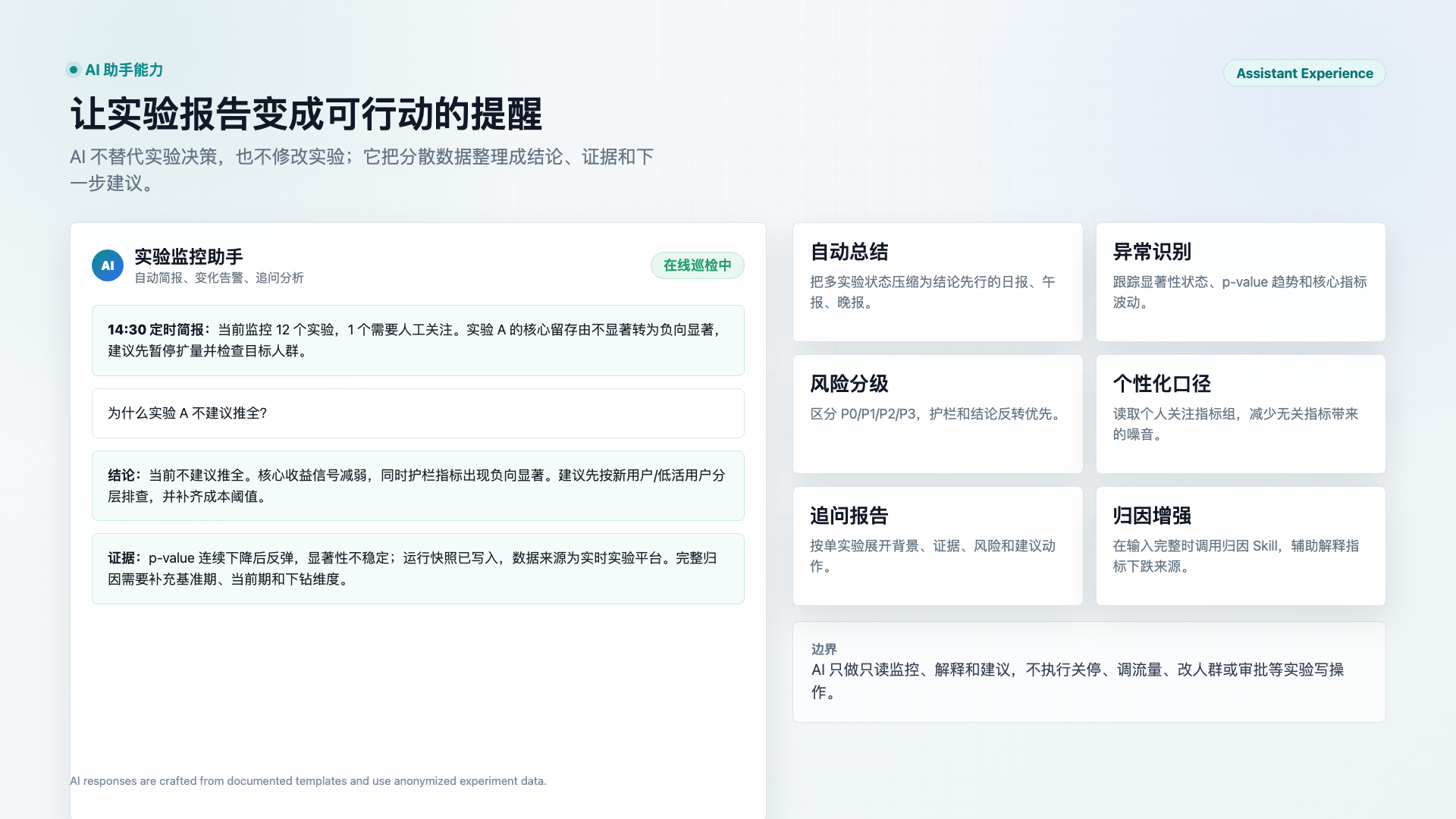This screenshot has height=819, width=1456.
Task: Open the 风险分级 feature card
Action: 938,414
